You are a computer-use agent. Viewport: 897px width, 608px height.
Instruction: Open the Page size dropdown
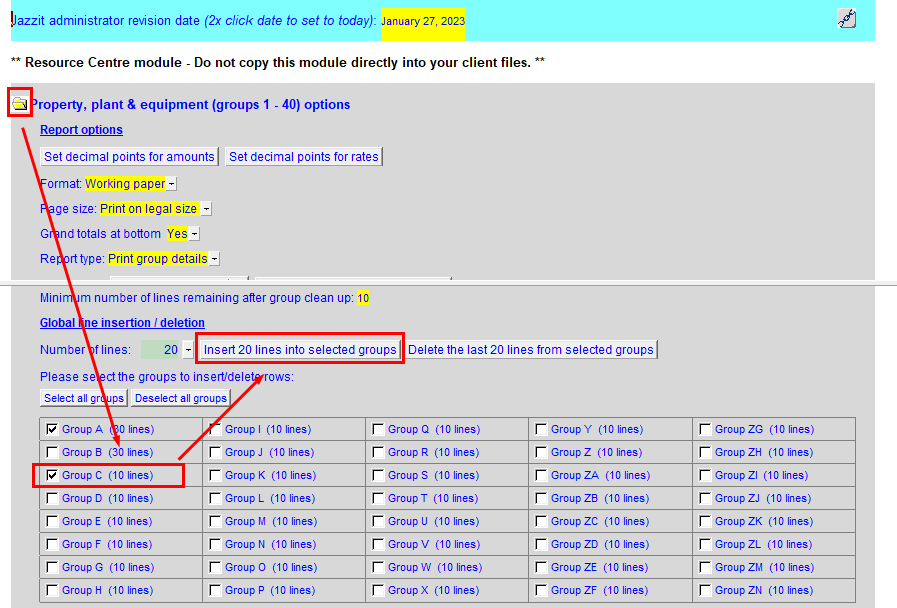[206, 208]
